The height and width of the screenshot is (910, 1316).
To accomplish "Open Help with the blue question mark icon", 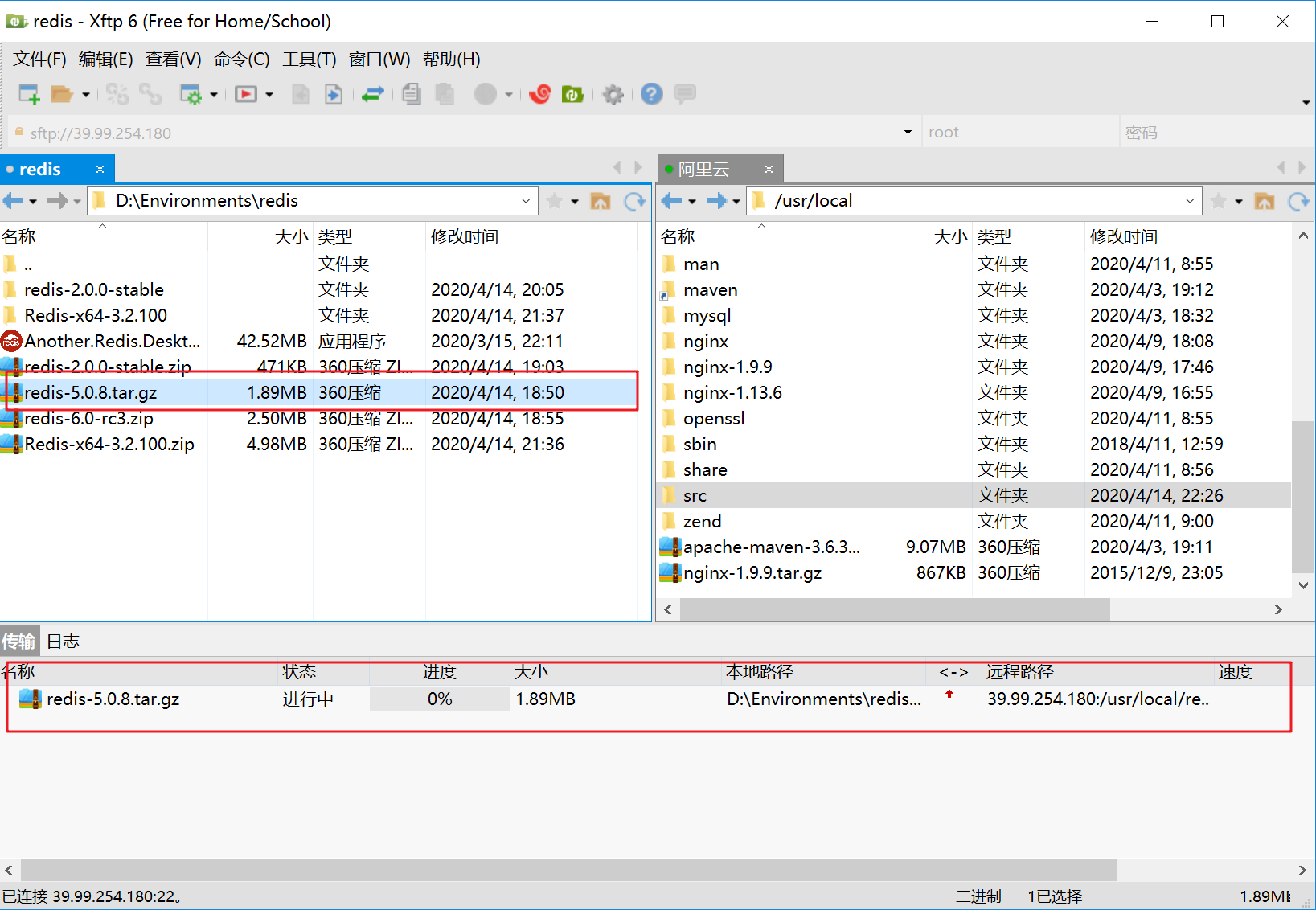I will (652, 94).
